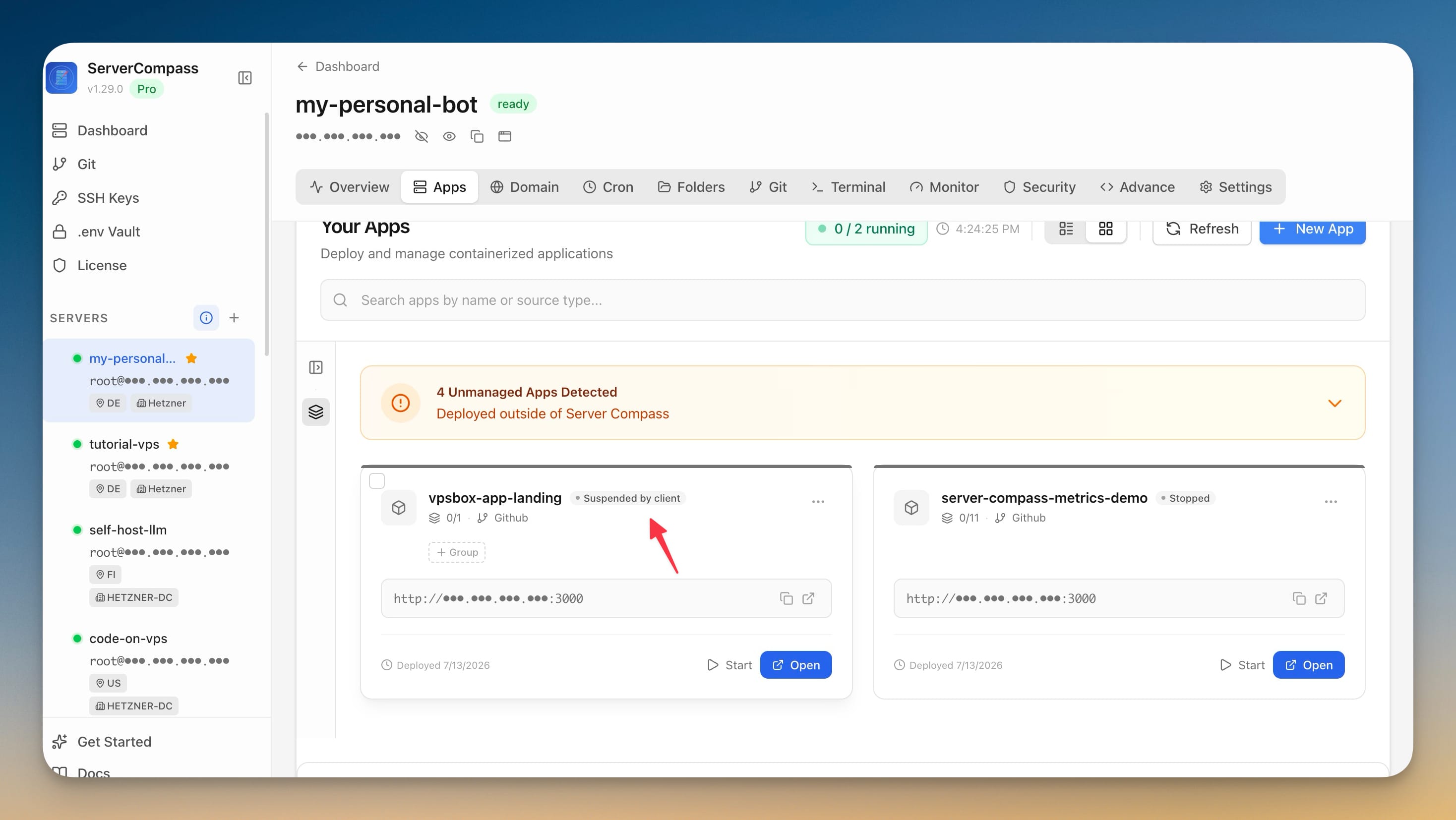Click the Stopped status label
The image size is (1456, 820).
click(1185, 498)
